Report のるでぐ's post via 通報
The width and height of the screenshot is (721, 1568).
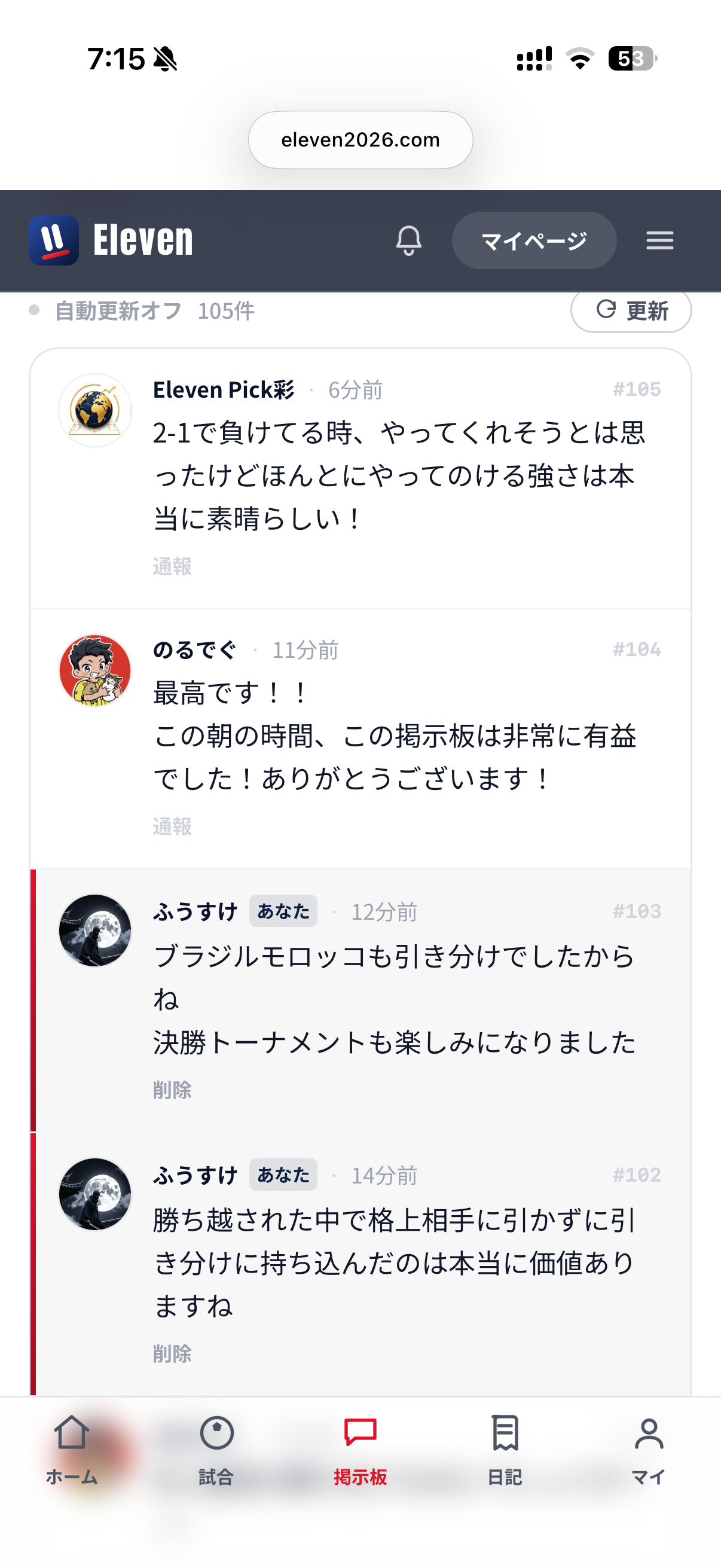tap(172, 826)
